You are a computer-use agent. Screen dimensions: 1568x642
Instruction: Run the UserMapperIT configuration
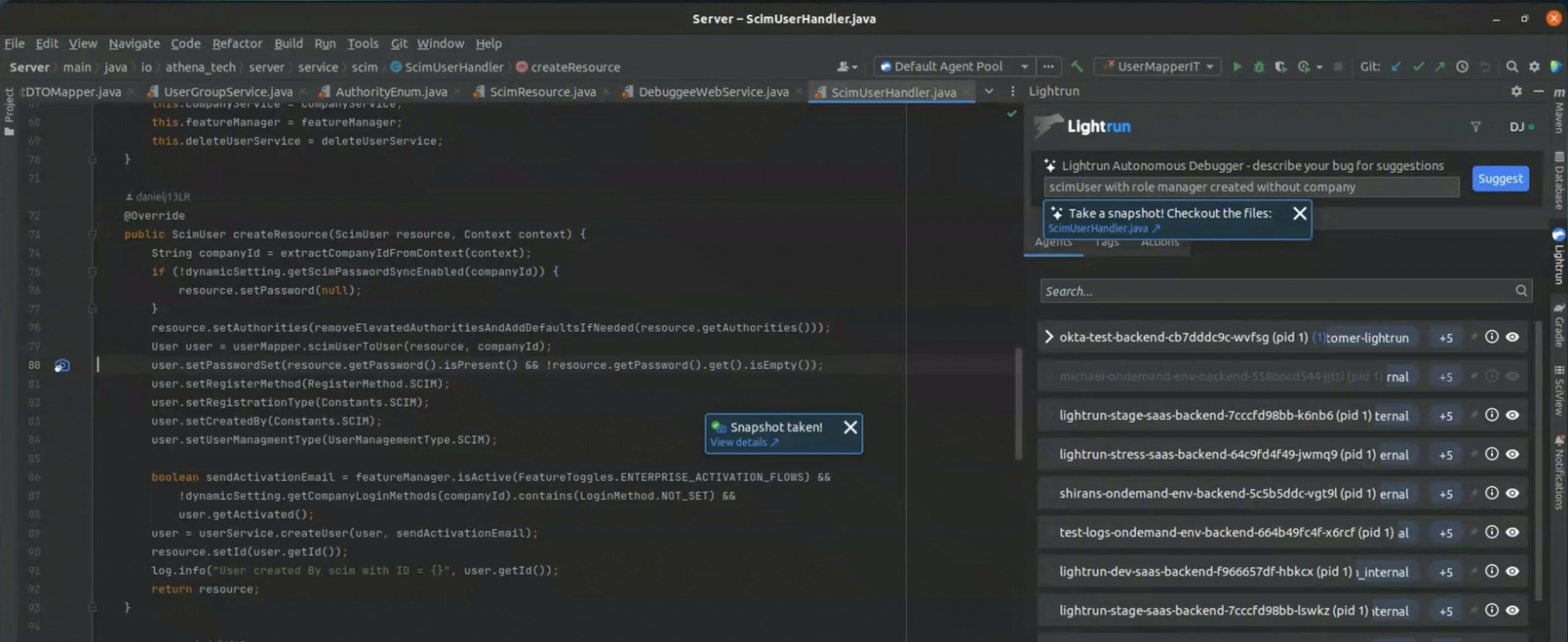(1237, 67)
